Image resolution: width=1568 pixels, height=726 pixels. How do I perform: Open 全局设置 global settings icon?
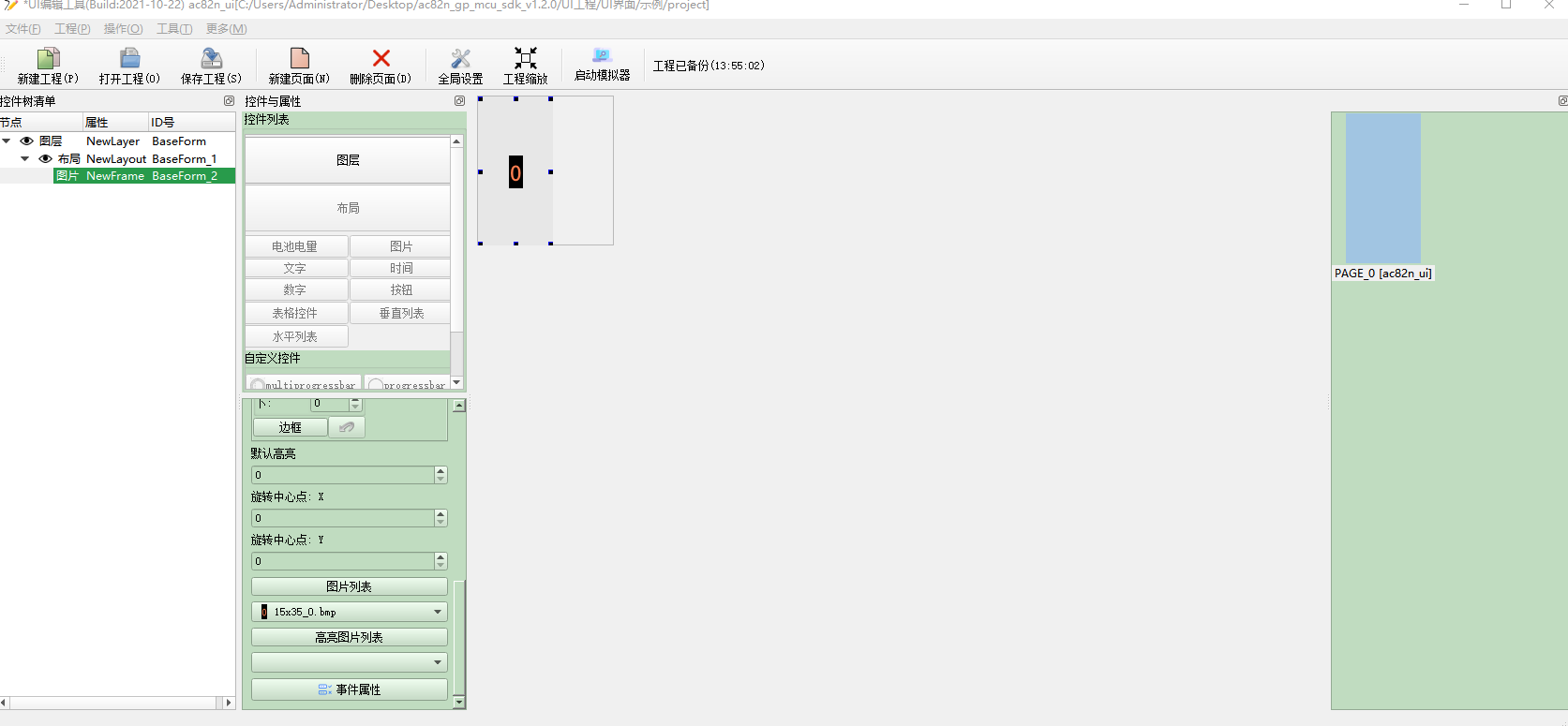(460, 59)
